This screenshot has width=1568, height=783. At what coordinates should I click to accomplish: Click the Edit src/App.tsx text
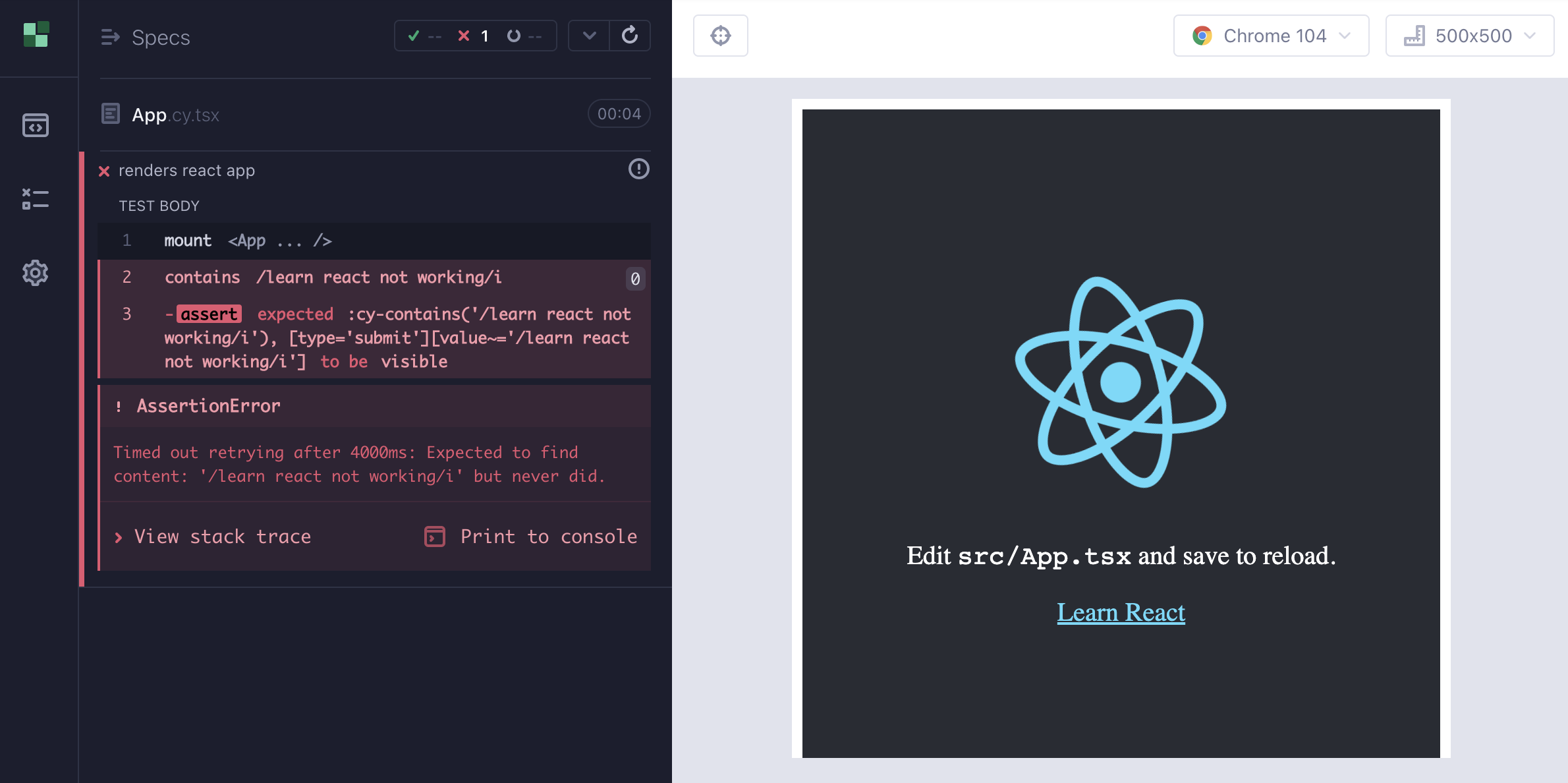coord(1121,556)
